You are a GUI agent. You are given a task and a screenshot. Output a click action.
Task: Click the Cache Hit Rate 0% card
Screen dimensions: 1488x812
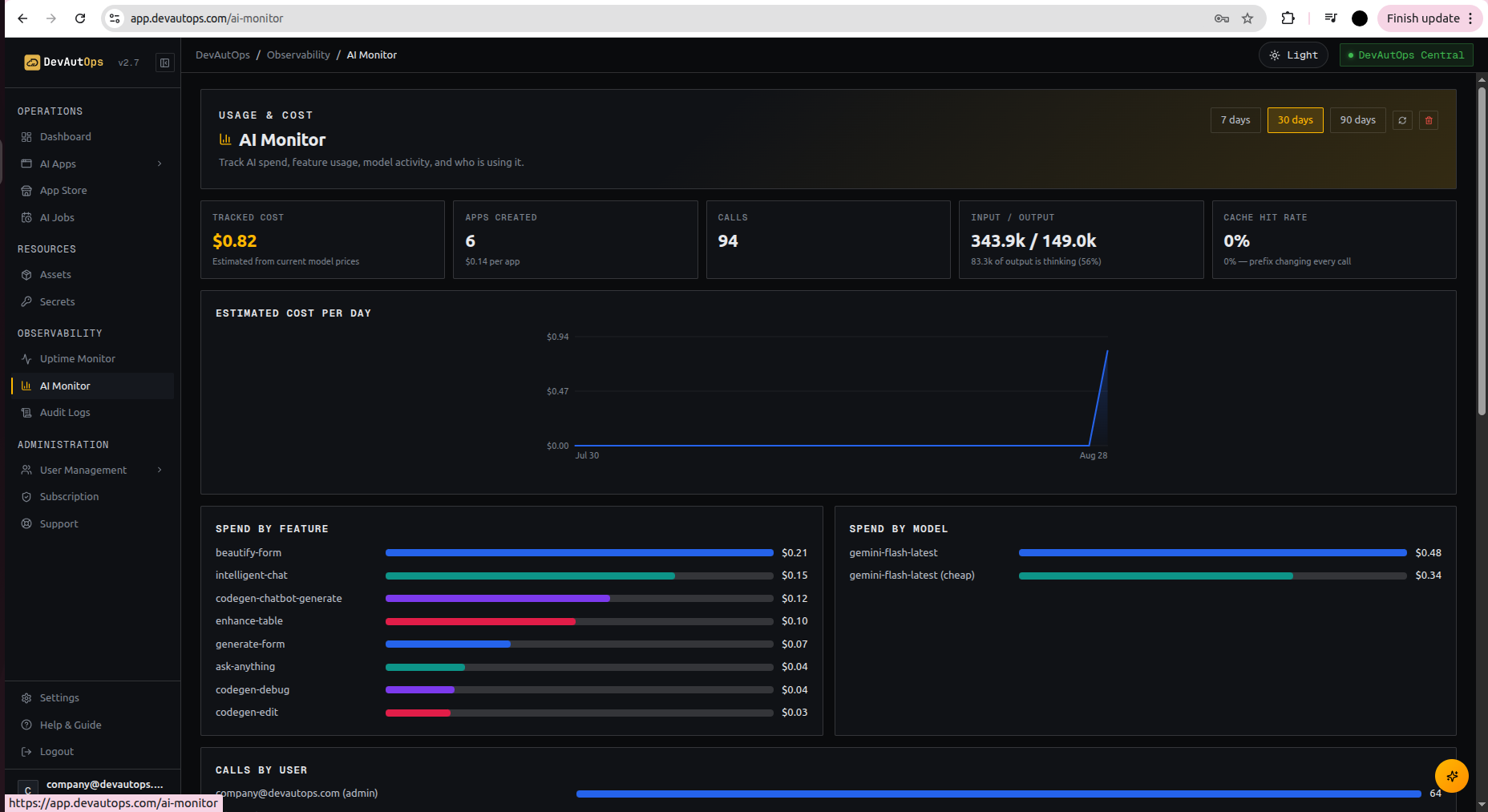[1334, 240]
